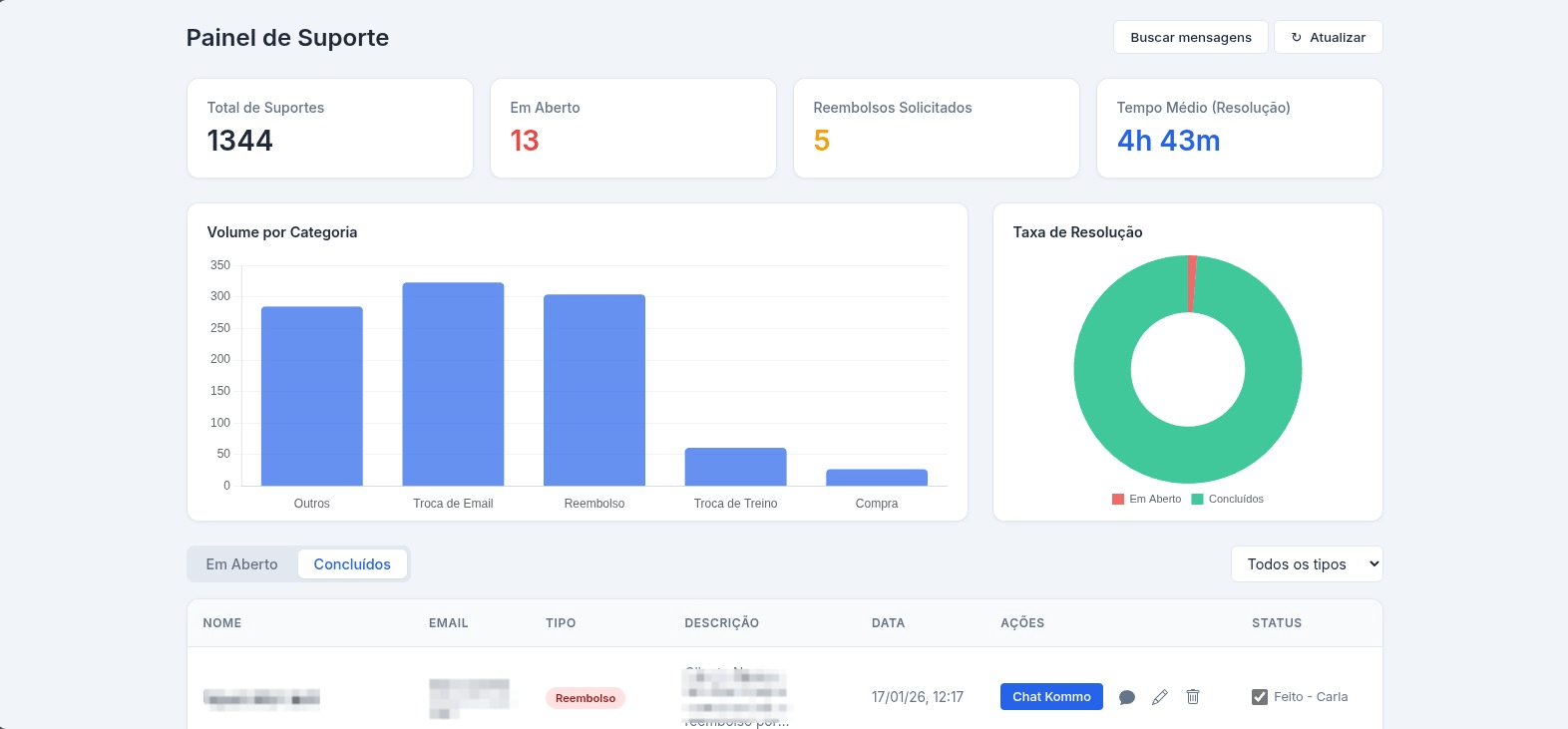Click the 'Reembolsos Solicitados' stat card
Viewport: 1568px width, 729px height.
[x=936, y=128]
